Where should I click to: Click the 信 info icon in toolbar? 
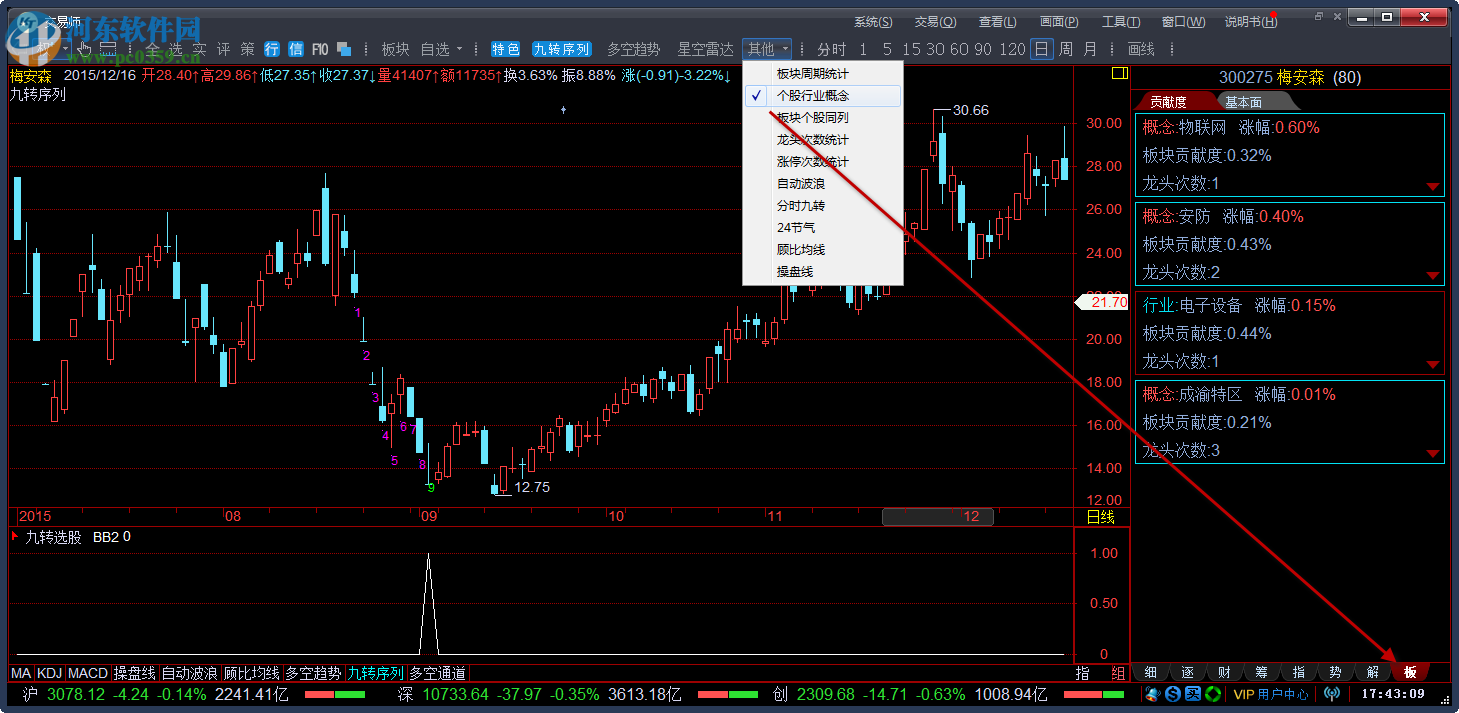(x=295, y=49)
